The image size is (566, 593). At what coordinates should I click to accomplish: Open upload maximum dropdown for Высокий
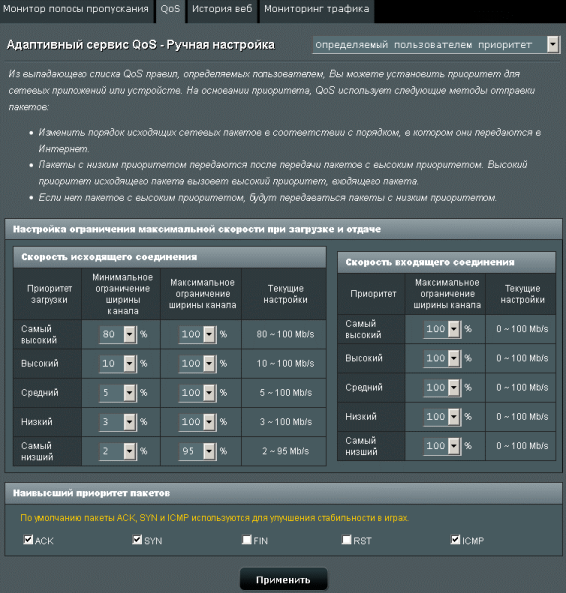(x=197, y=363)
